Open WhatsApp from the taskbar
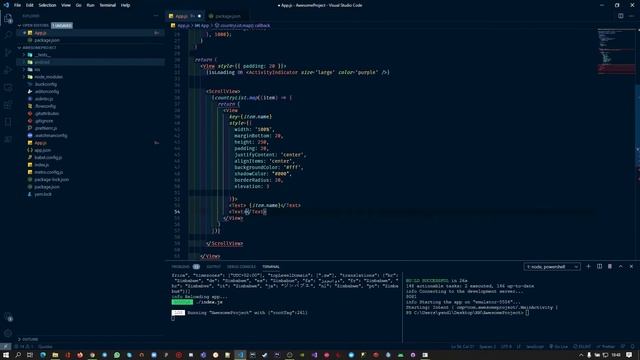640x360 pixels. pyautogui.click(x=117, y=355)
